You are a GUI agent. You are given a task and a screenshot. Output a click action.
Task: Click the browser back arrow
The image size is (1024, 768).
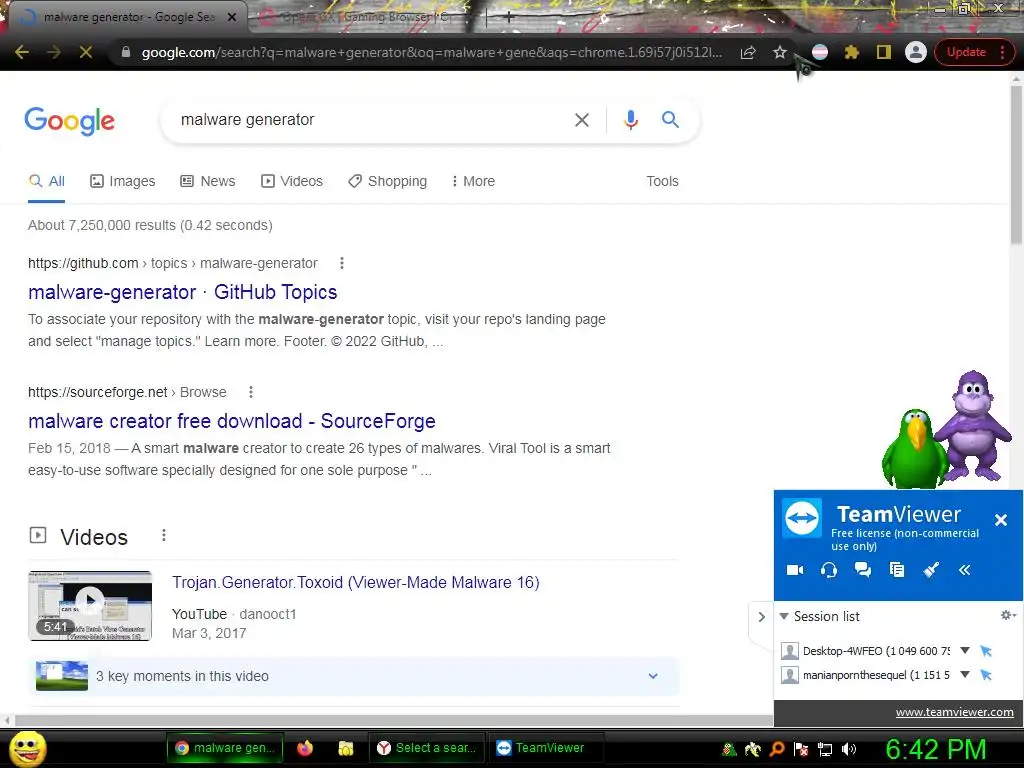click(x=22, y=52)
